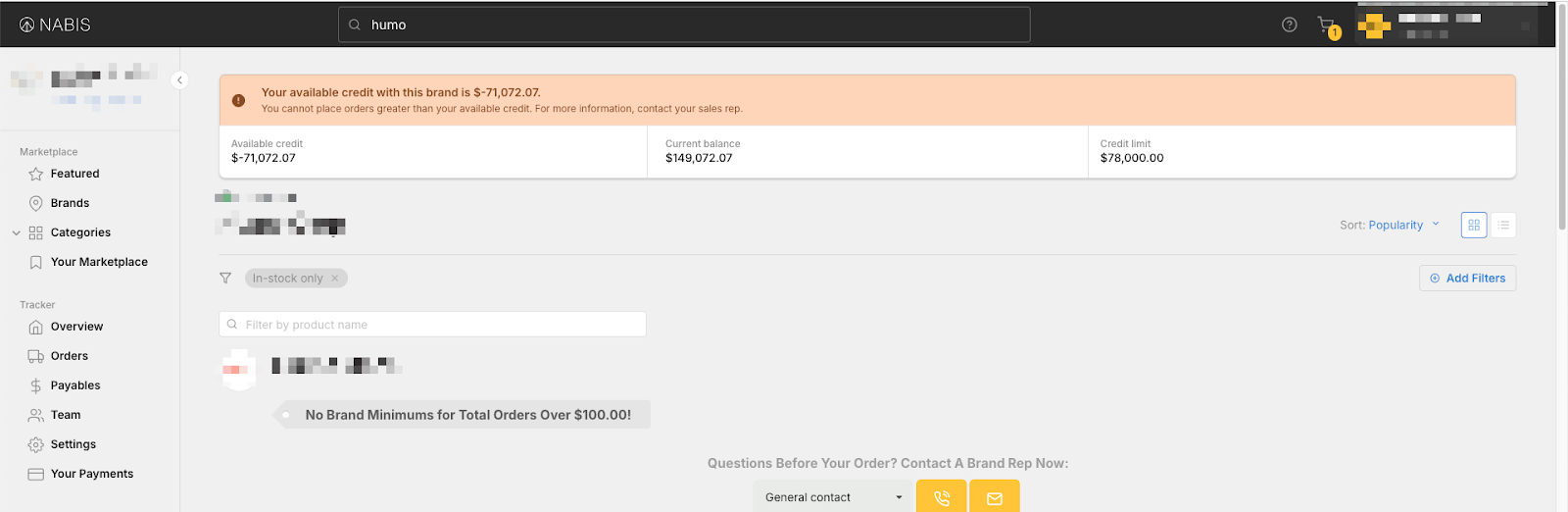Open Featured in the Marketplace menu

click(x=74, y=174)
